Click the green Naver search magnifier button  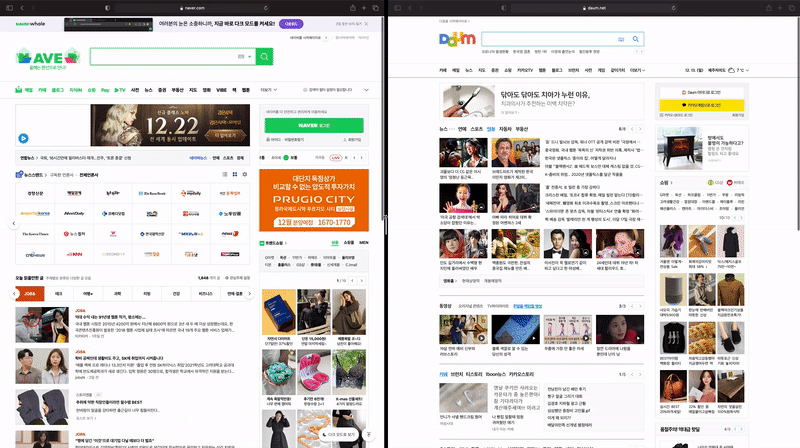click(264, 57)
